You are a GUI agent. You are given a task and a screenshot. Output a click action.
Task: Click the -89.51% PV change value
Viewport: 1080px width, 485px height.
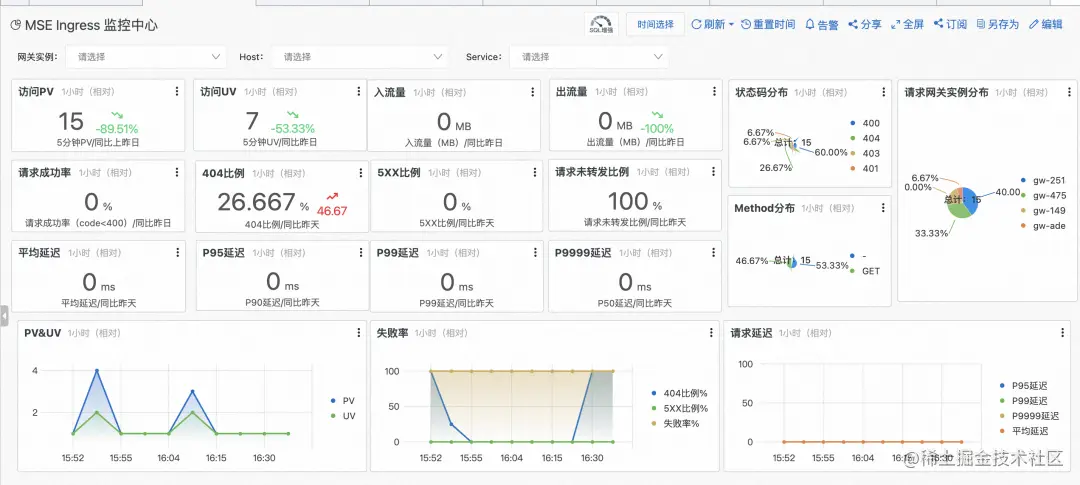coord(116,129)
